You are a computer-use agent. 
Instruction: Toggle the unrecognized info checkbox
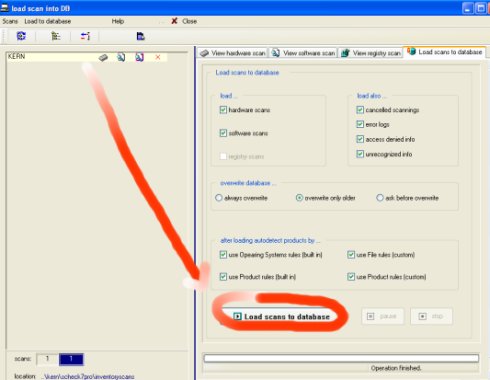coord(360,154)
